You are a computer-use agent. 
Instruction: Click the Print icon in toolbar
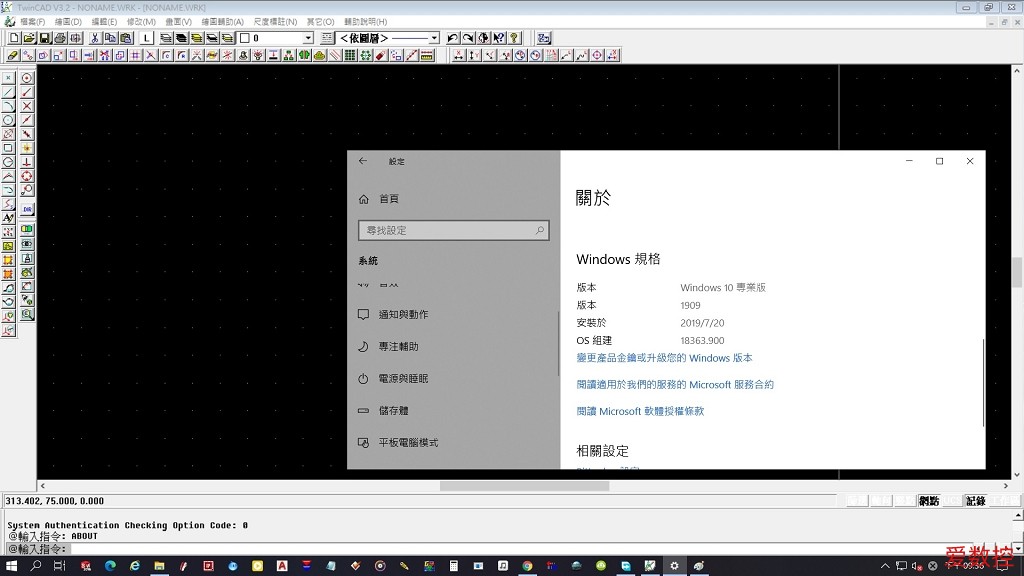60,38
